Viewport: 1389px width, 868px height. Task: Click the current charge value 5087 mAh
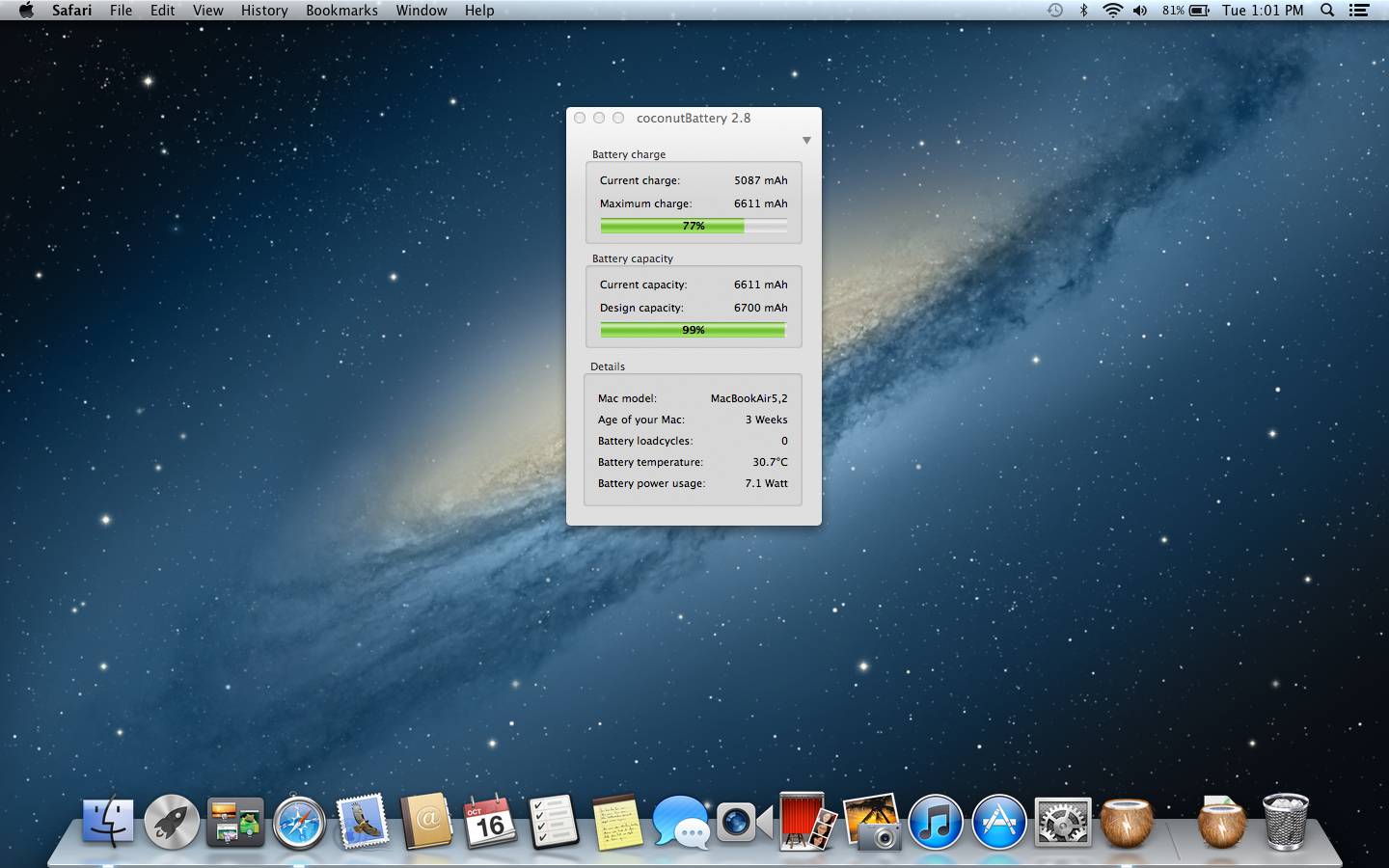(x=760, y=180)
